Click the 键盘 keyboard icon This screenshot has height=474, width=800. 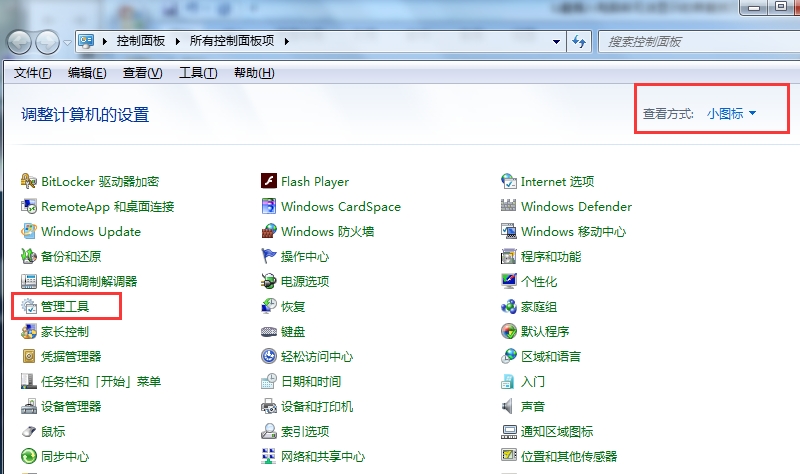269,331
